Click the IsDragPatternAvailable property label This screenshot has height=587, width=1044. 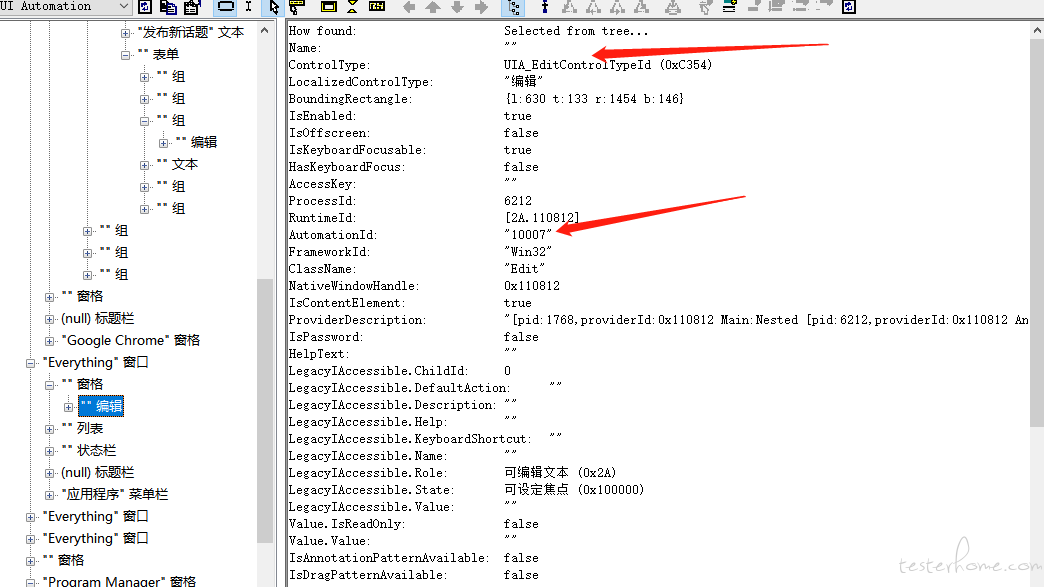pyautogui.click(x=368, y=575)
